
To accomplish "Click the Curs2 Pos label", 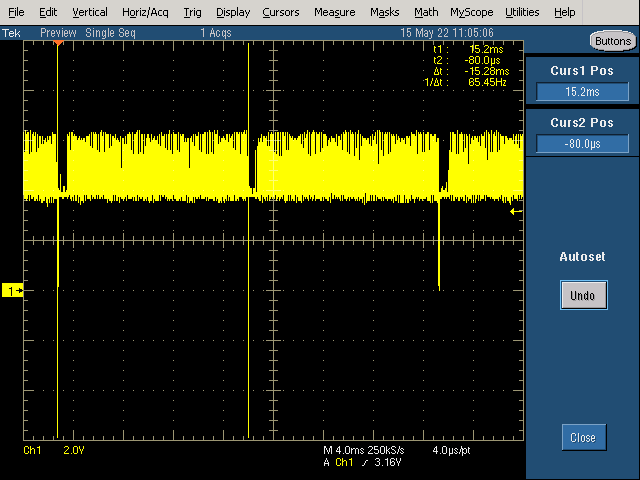I will tap(582, 122).
